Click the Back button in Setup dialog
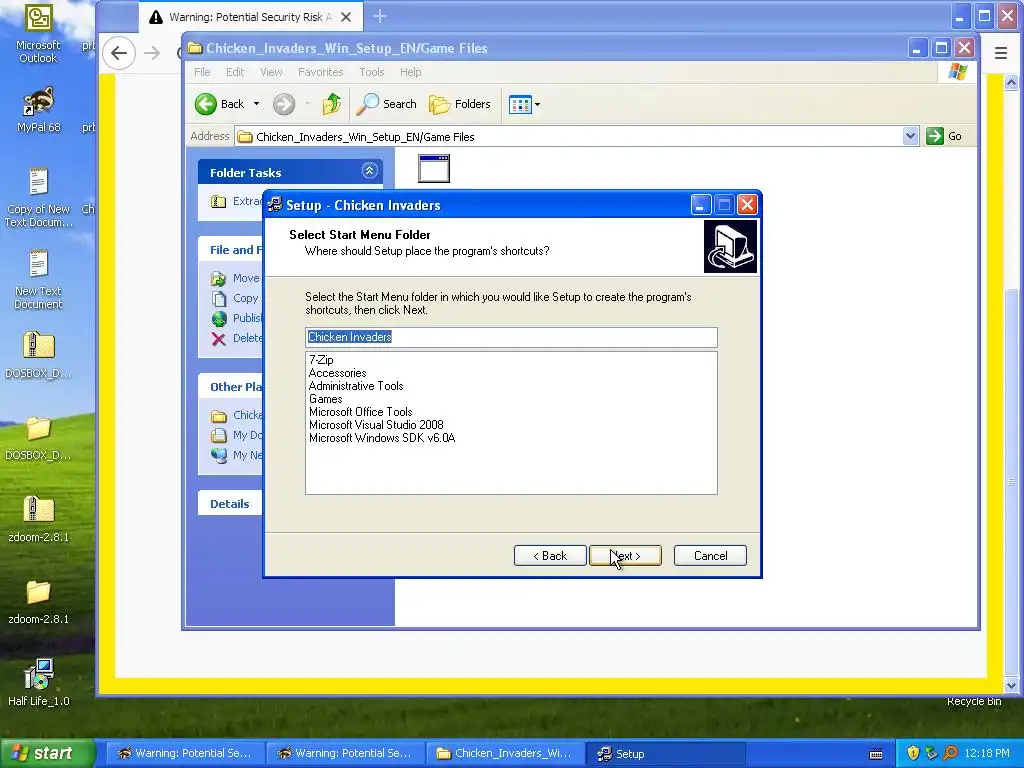 [x=550, y=556]
